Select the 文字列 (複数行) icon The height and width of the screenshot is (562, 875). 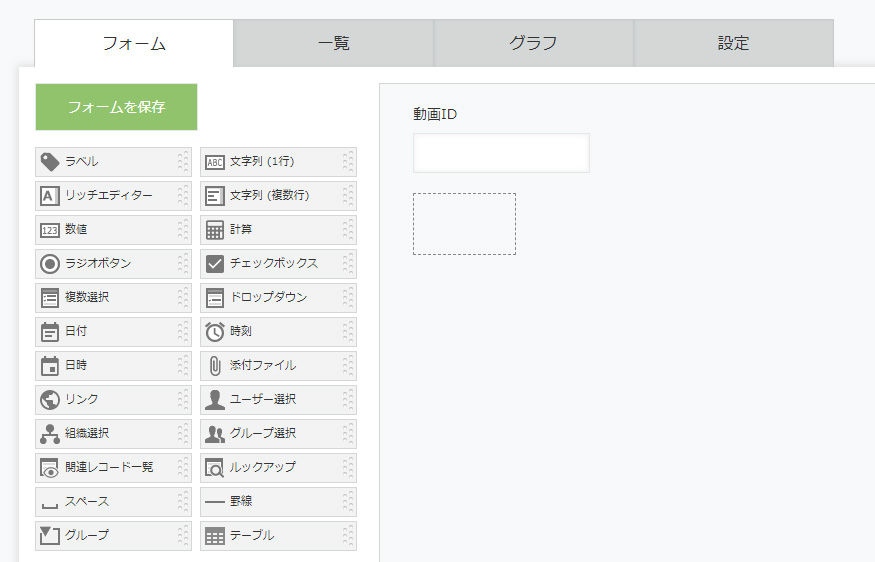point(215,196)
